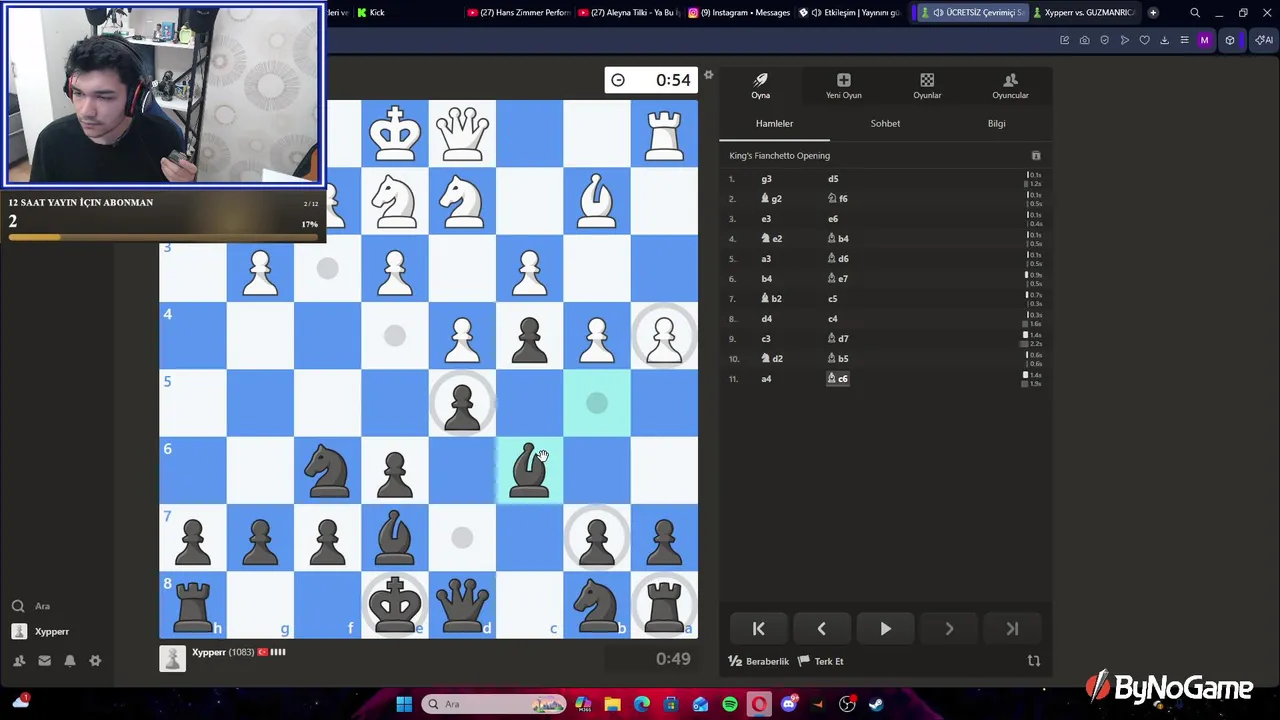1280x720 pixels.
Task: Click the highlighted b5 square
Action: tap(597, 403)
